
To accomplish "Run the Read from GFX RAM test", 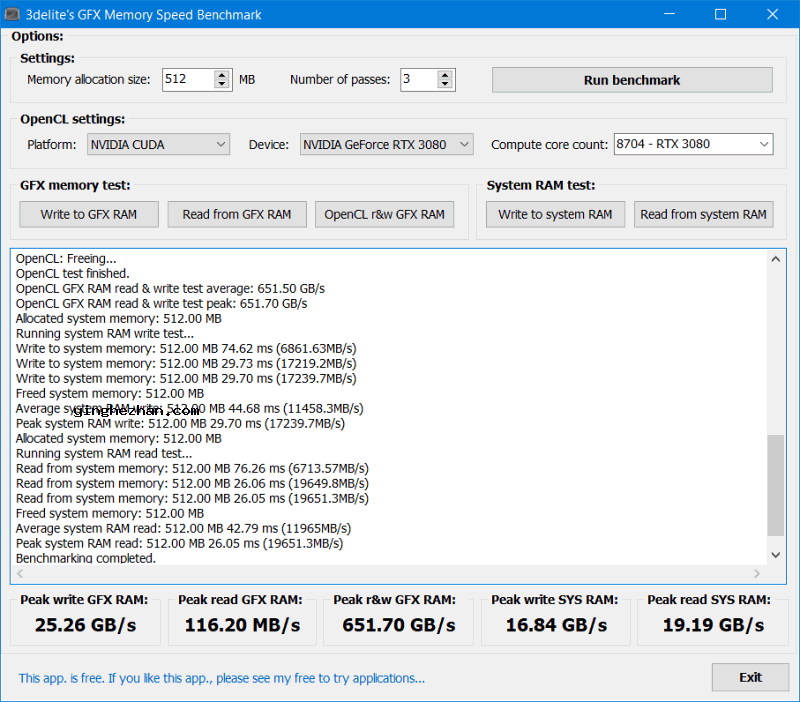I will (x=237, y=214).
